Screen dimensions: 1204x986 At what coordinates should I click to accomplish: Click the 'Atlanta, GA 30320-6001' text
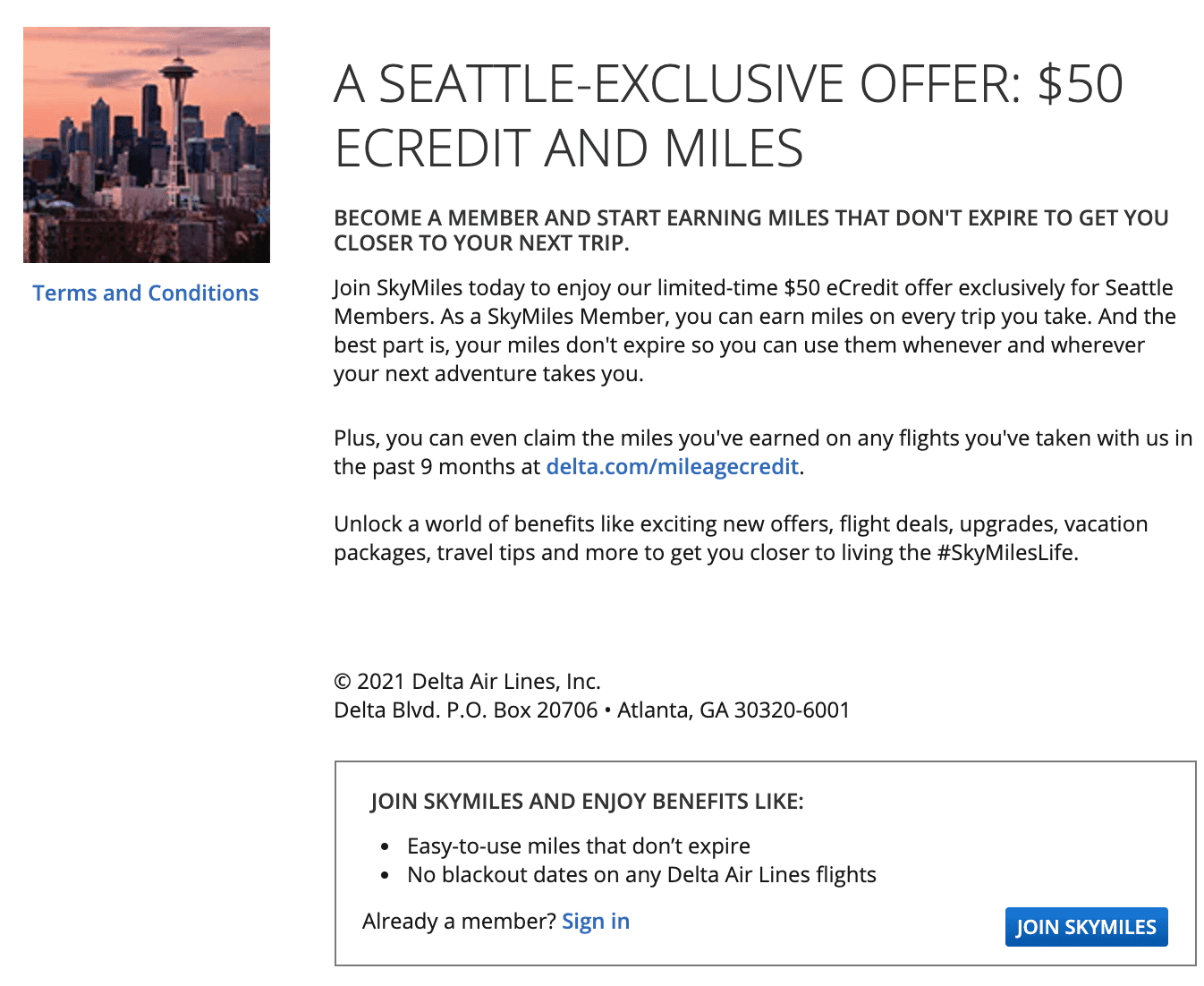[733, 710]
